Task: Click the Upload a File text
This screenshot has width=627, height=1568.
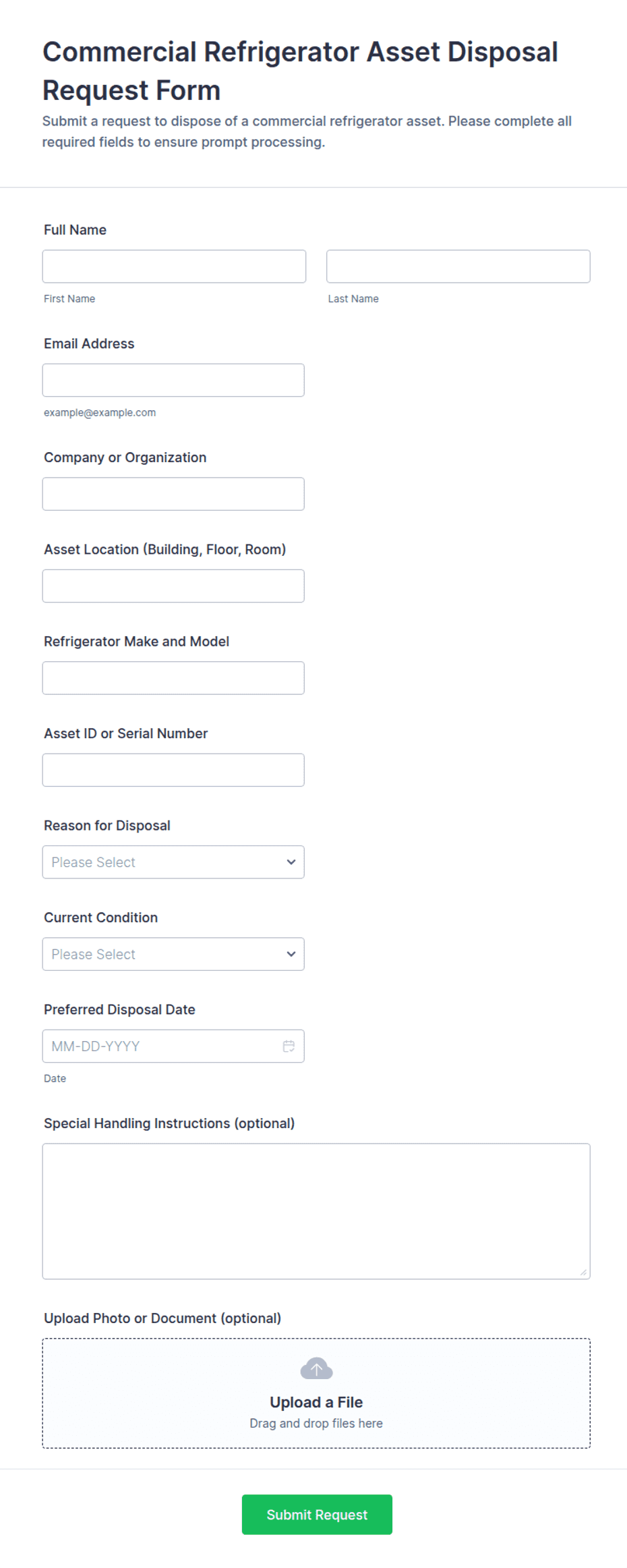Action: click(x=316, y=1402)
